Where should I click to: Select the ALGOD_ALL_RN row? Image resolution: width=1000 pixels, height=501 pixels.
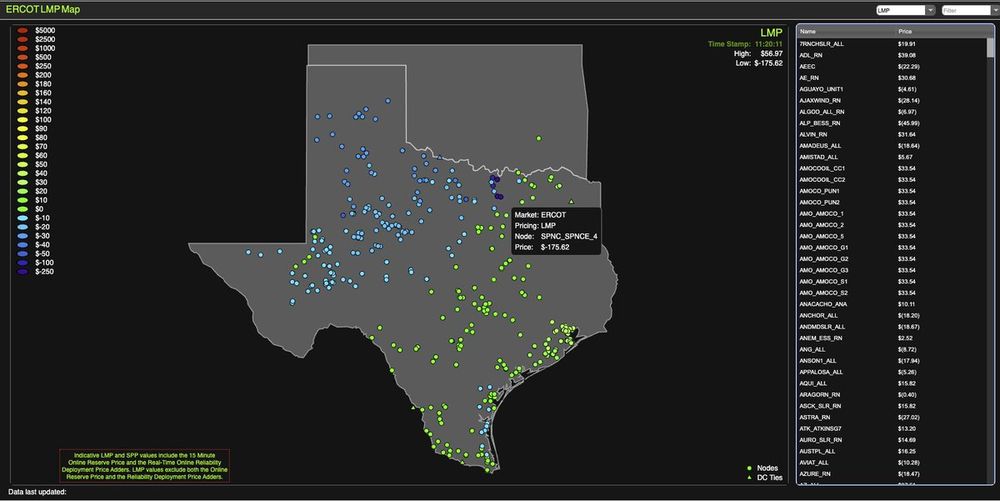[x=892, y=112]
